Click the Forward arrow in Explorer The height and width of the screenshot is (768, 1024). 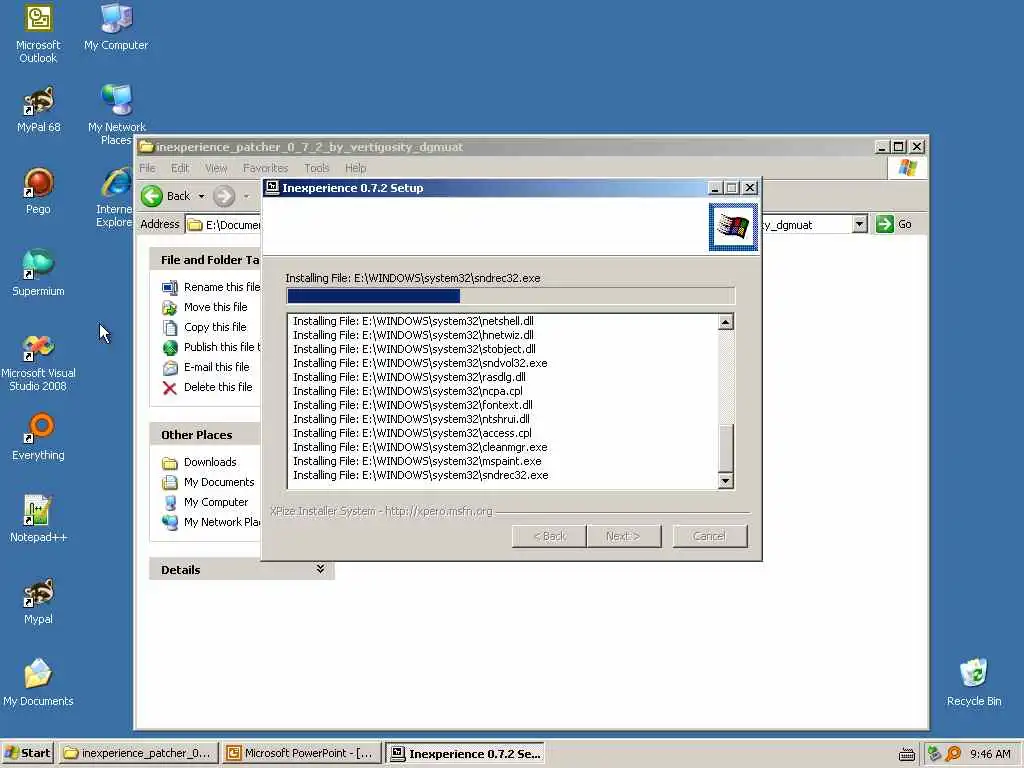224,196
